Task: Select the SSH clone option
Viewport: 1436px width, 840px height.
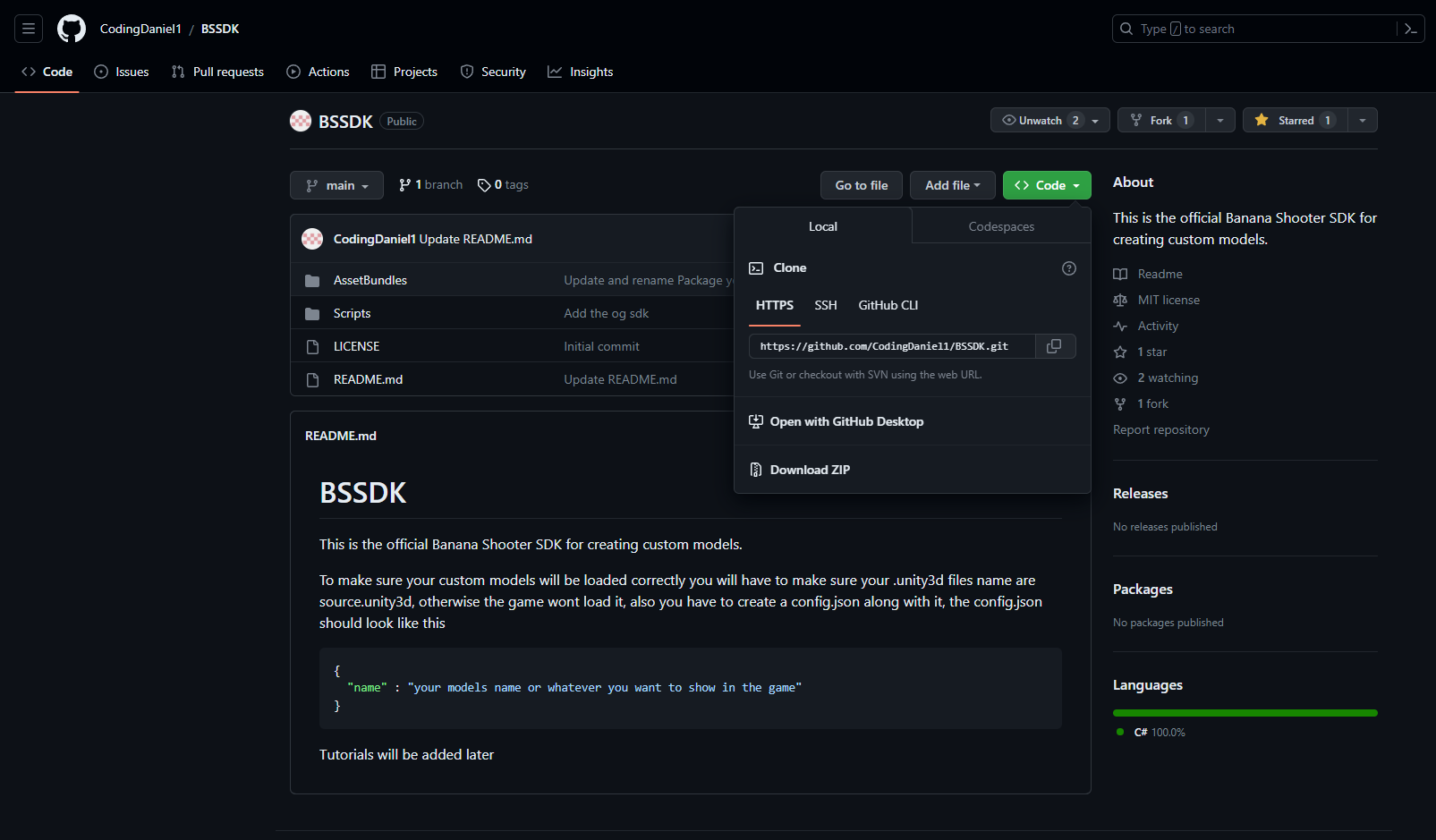Action: point(826,305)
